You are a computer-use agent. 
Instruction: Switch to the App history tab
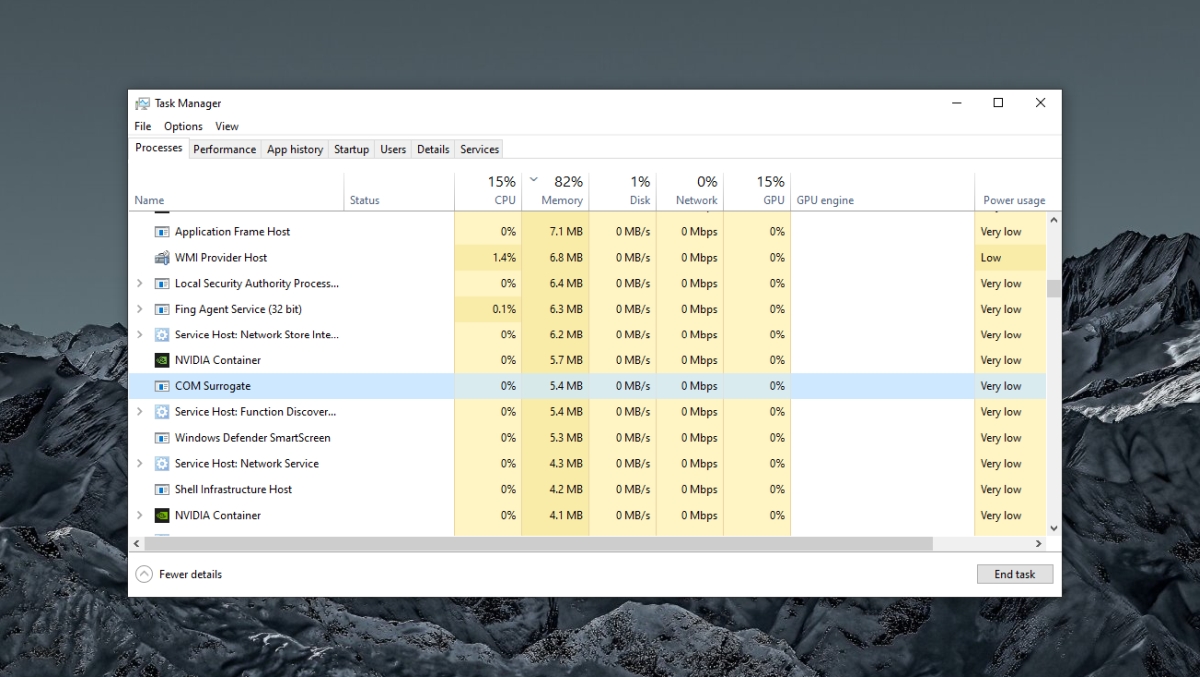[x=295, y=149]
